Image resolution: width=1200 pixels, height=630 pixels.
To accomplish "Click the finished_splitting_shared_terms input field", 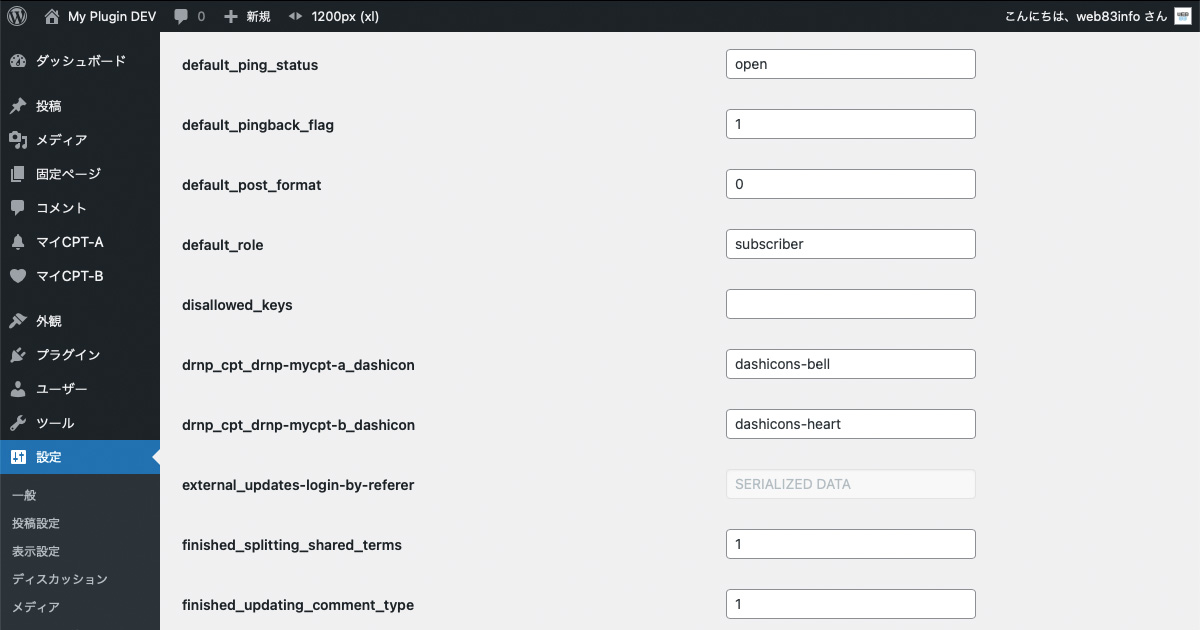I will coord(851,544).
